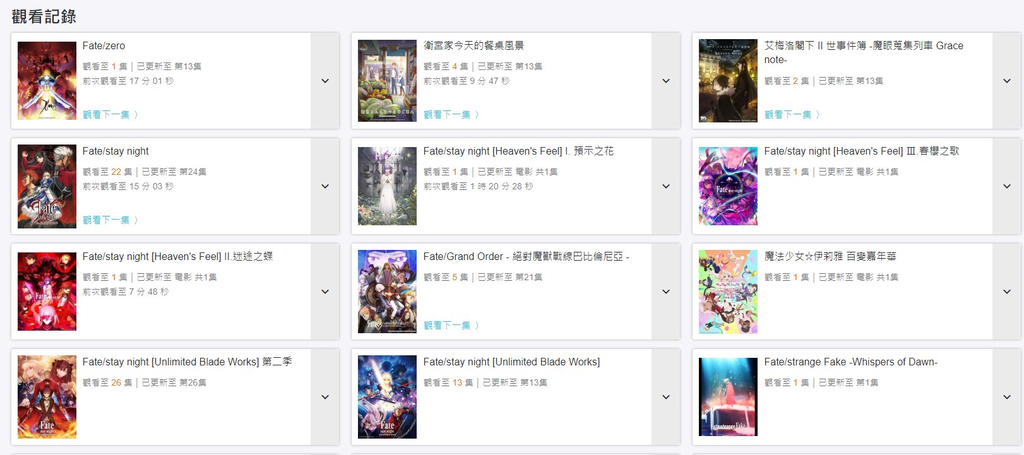This screenshot has height=455, width=1024.
Task: Click 前次觀看至 7 分 48 秒 text
Action: 125,292
